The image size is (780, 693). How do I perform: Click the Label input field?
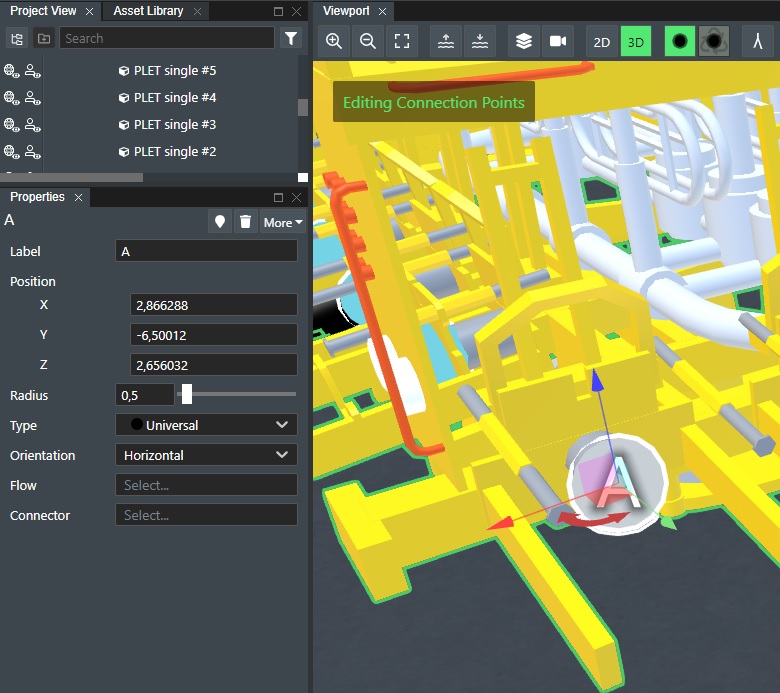click(x=206, y=251)
